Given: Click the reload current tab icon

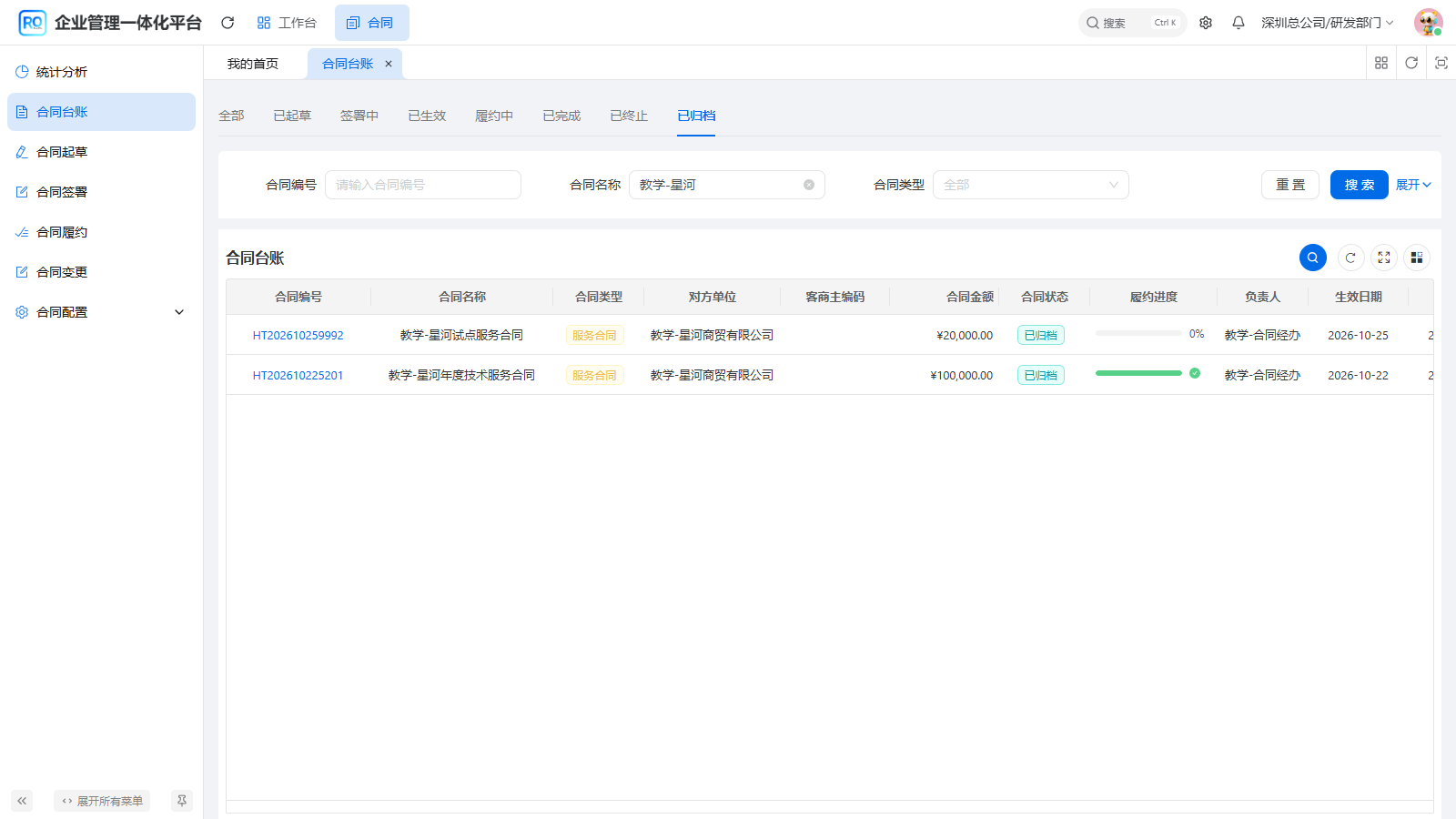Looking at the screenshot, I should click(1411, 63).
